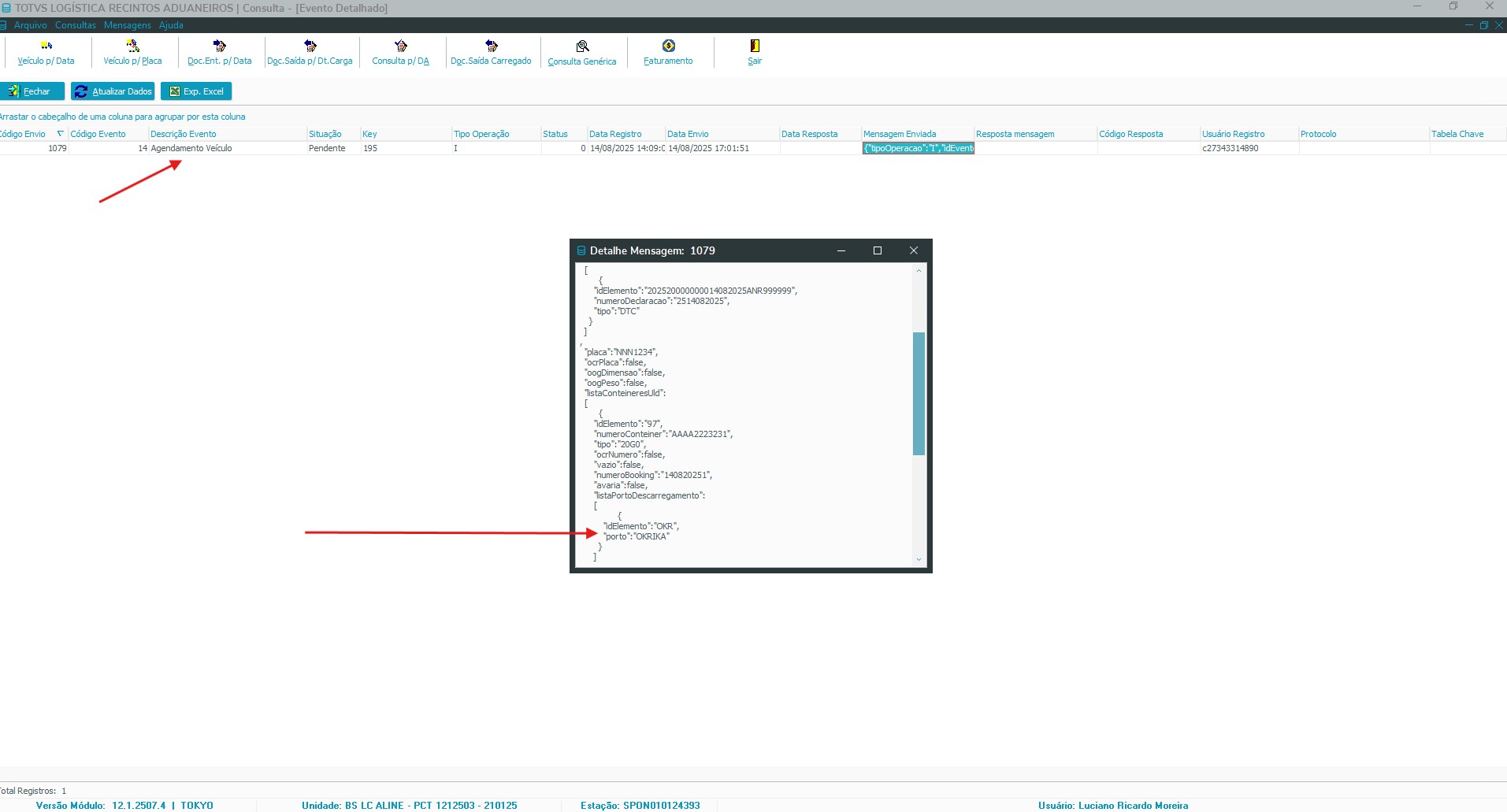Click the Detalhe Mensagem title bar icon

click(x=581, y=250)
